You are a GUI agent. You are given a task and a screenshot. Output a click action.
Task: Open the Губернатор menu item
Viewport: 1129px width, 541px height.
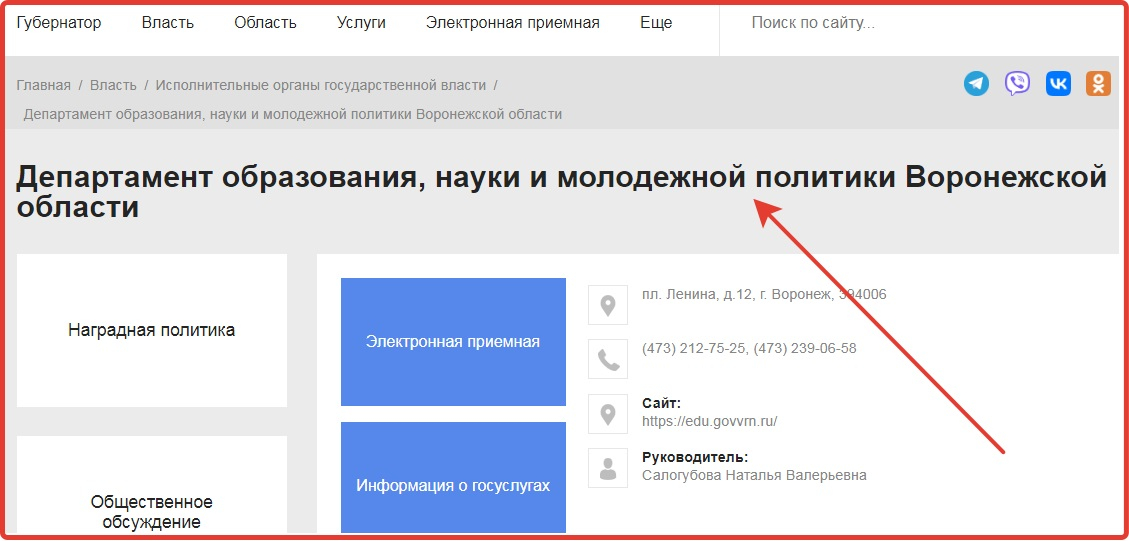pos(59,23)
